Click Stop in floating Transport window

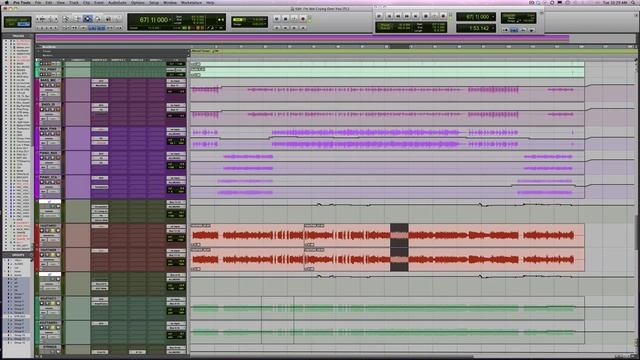pyautogui.click(x=425, y=16)
